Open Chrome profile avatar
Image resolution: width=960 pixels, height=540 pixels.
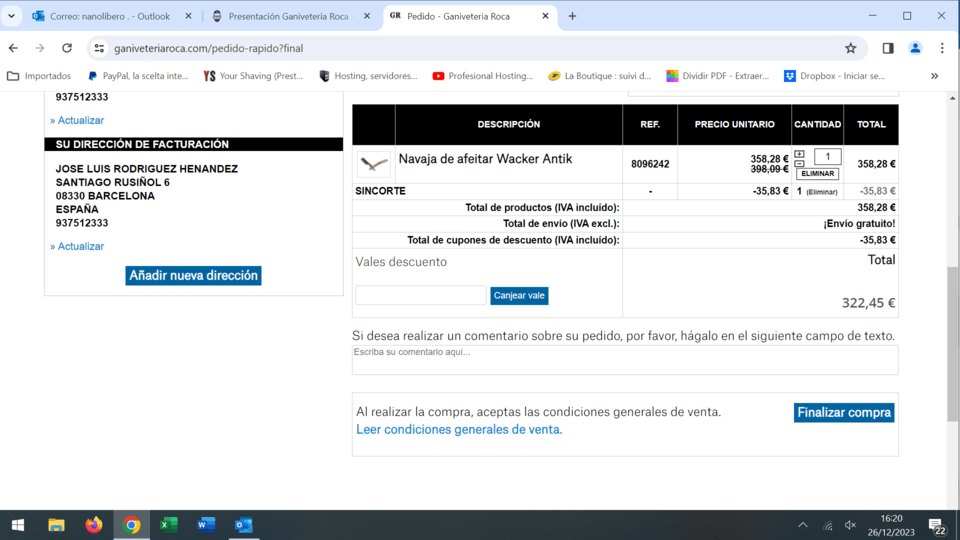(x=915, y=48)
